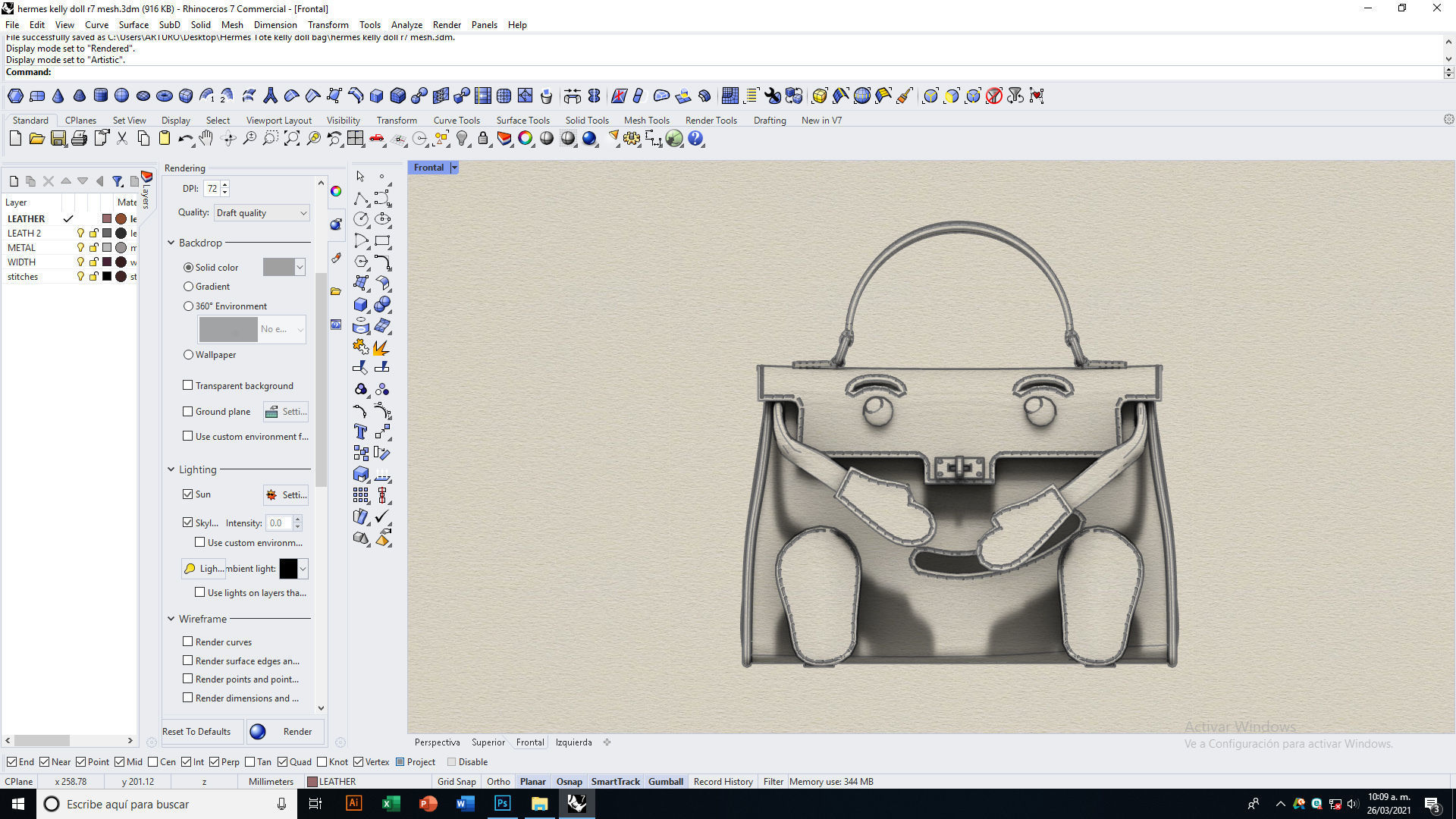This screenshot has width=1456, height=819.
Task: Open the Surface menu
Action: click(x=133, y=25)
